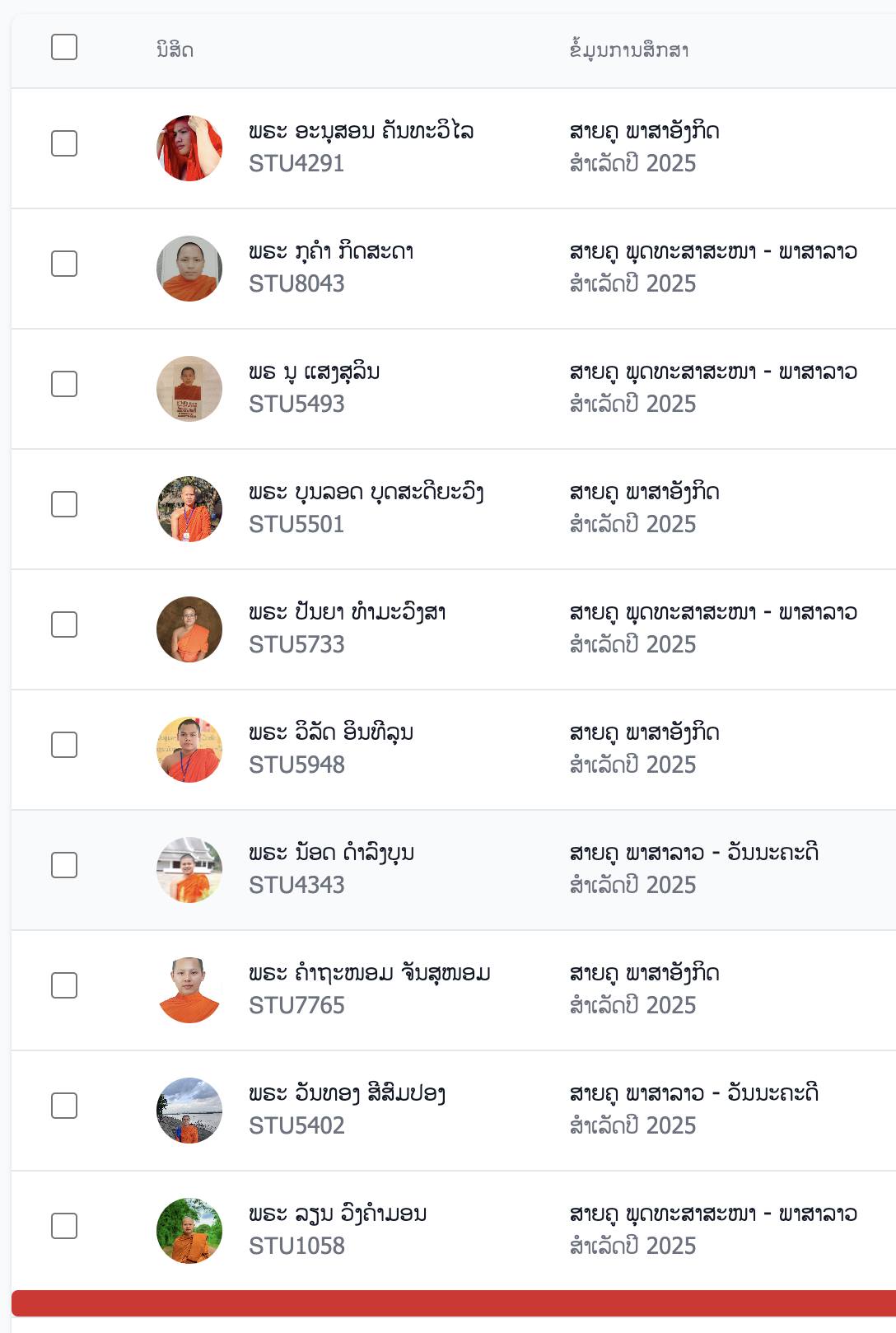
Task: Open the profile photo for STU1058
Action: point(189,1231)
